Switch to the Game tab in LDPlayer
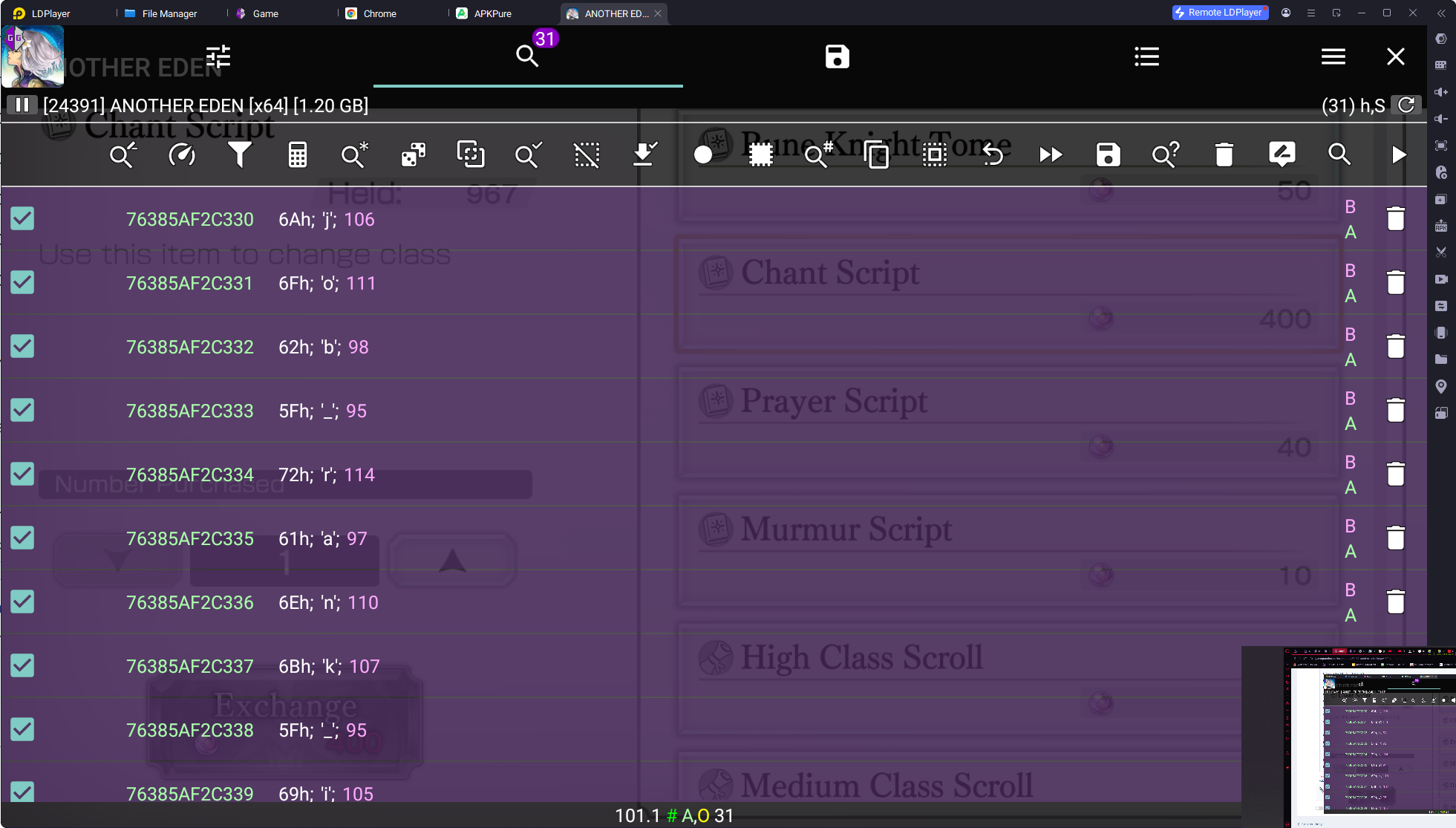Screen dimensions: 1456x828 click(257, 13)
